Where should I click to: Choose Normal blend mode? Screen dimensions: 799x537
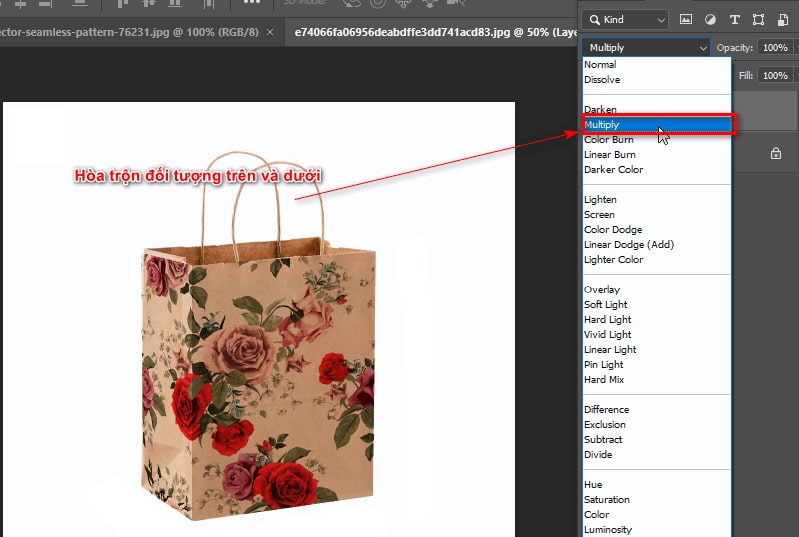coord(657,65)
